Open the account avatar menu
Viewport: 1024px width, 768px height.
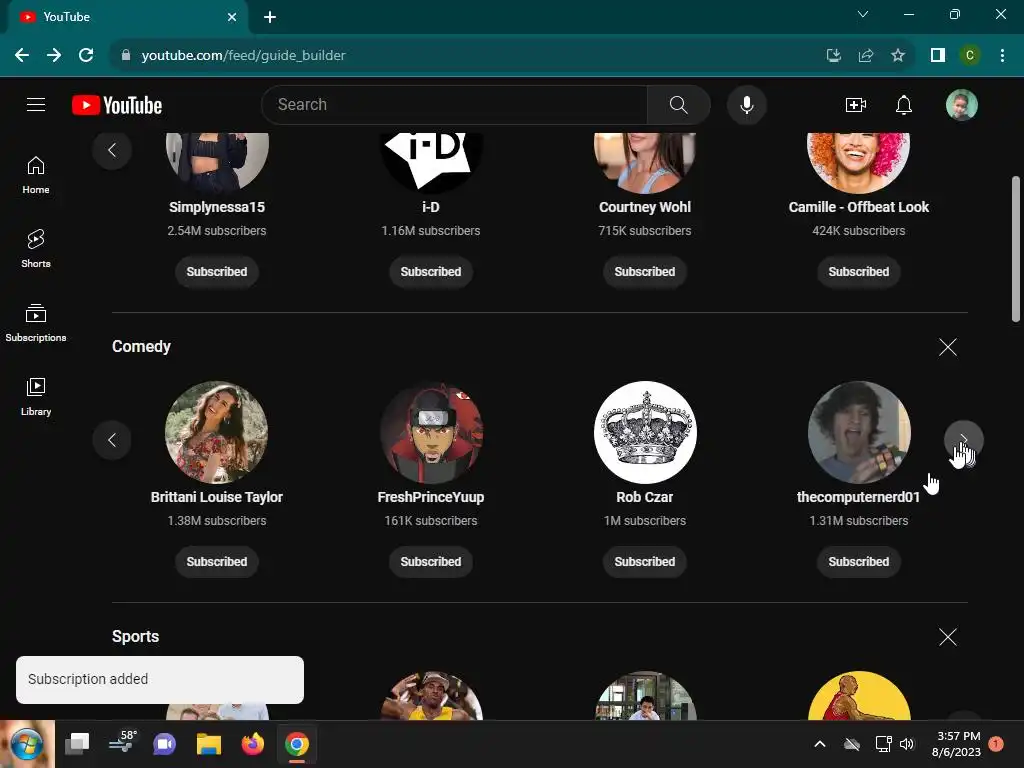coord(961,104)
